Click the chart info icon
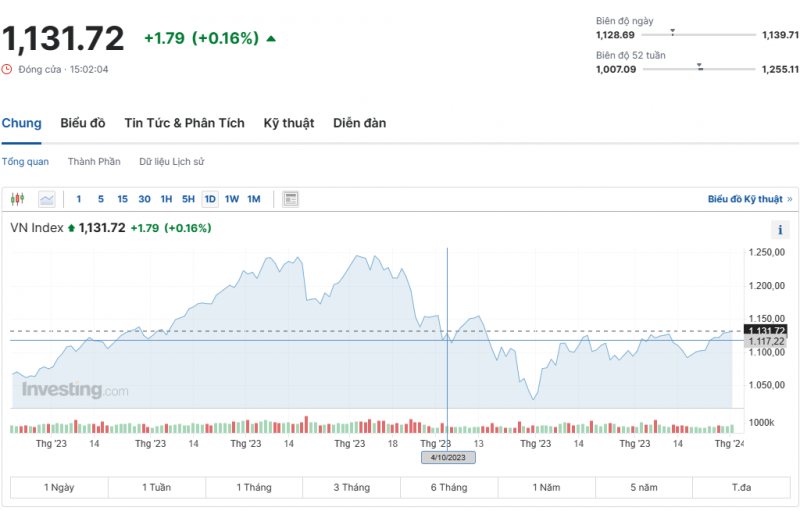Image resolution: width=800 pixels, height=511 pixels. click(781, 230)
